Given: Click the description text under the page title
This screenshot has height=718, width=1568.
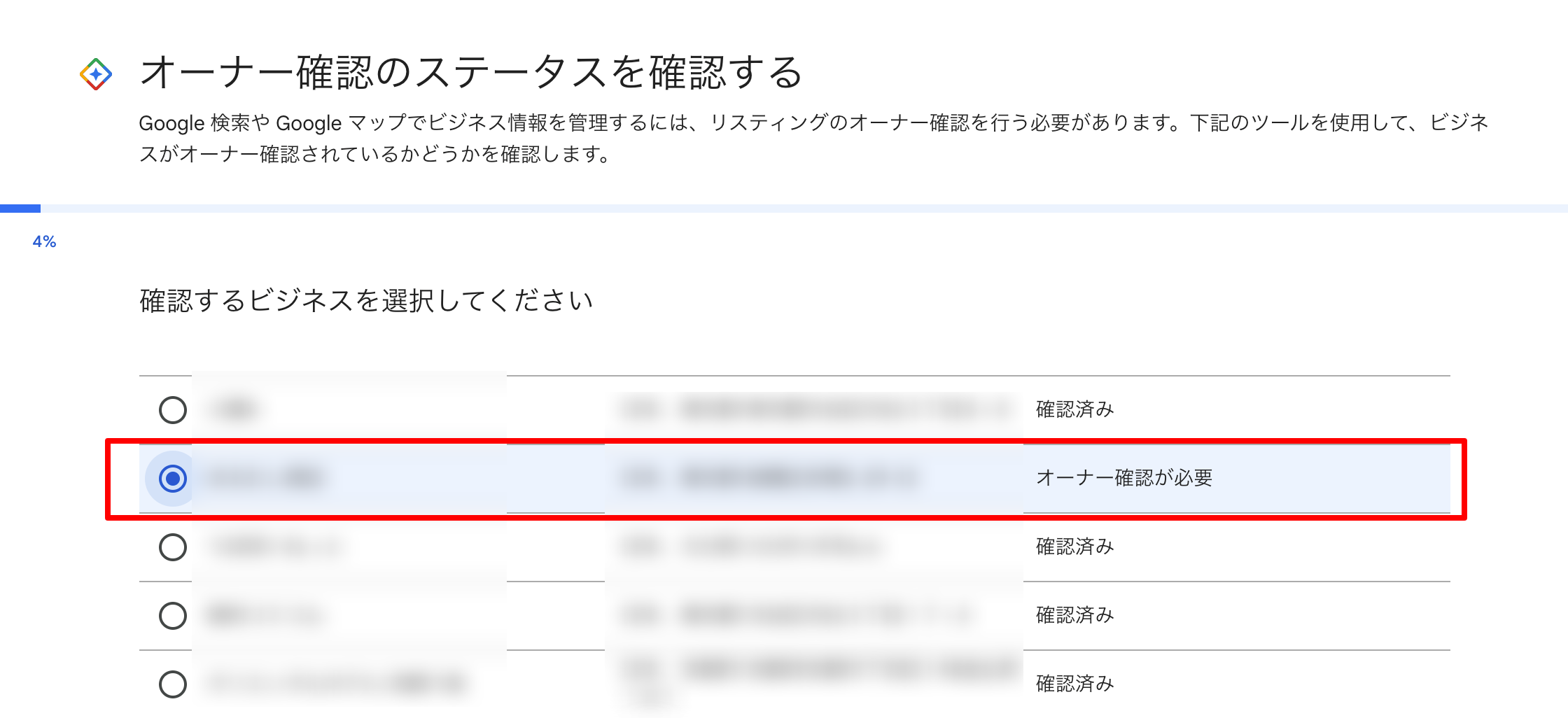Looking at the screenshot, I should pyautogui.click(x=812, y=137).
